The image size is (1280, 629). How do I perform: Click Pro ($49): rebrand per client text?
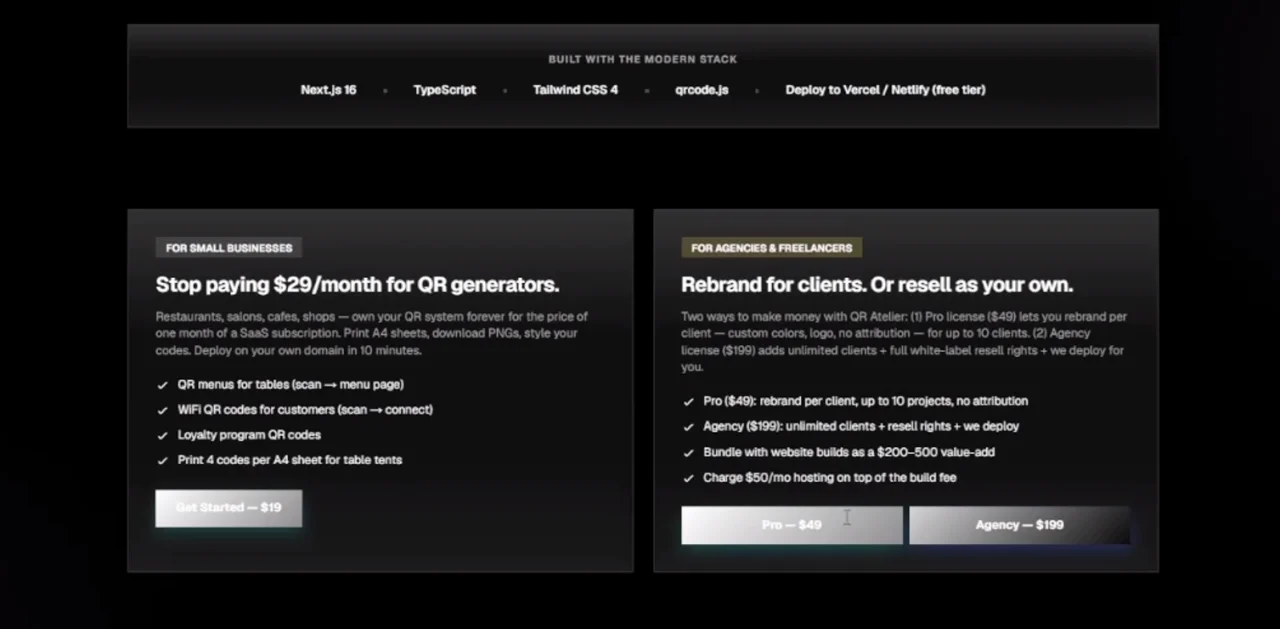(865, 401)
